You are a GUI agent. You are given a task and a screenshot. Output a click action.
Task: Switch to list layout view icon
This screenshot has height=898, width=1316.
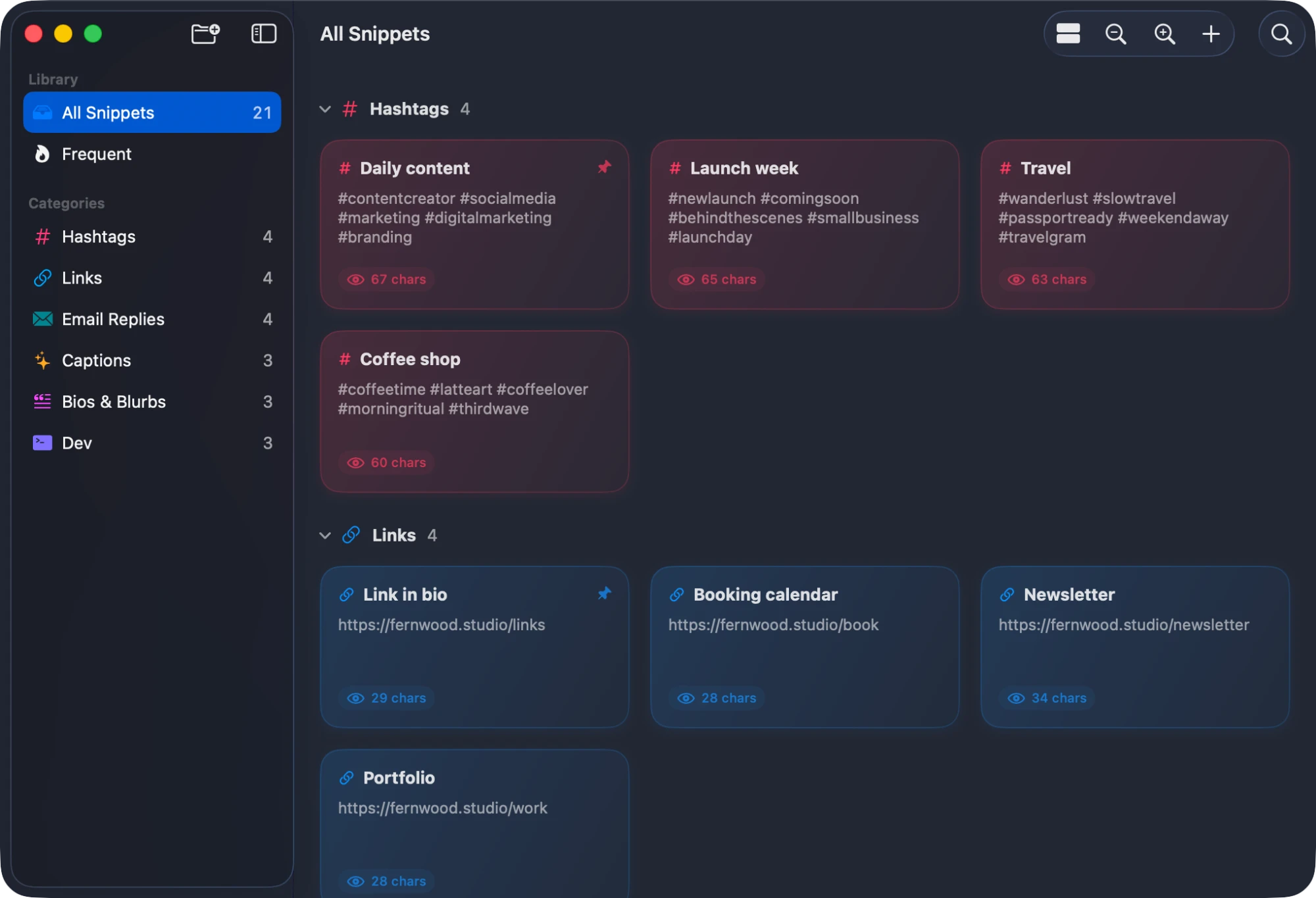1068,34
